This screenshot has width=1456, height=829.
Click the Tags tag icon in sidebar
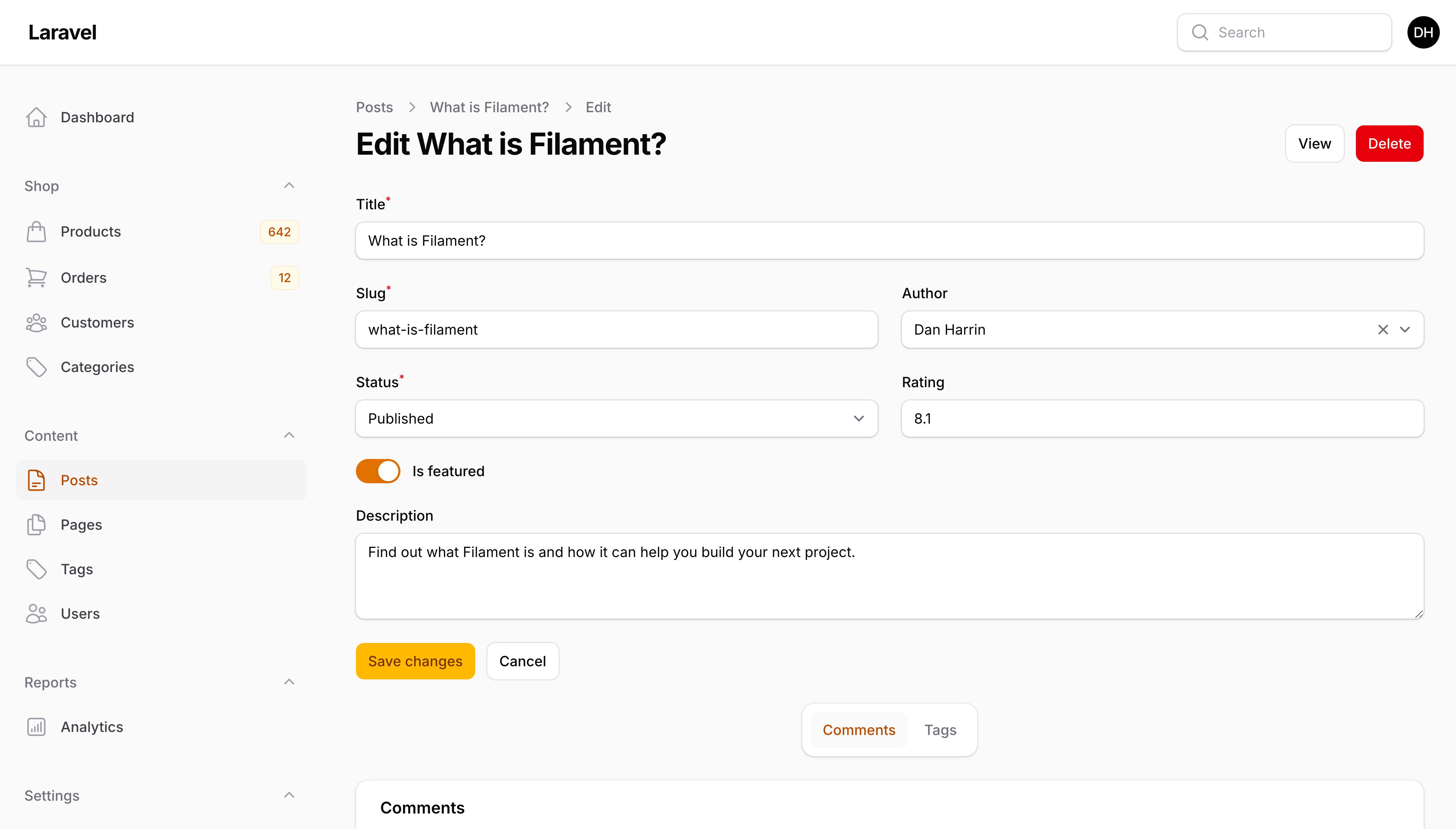(36, 569)
